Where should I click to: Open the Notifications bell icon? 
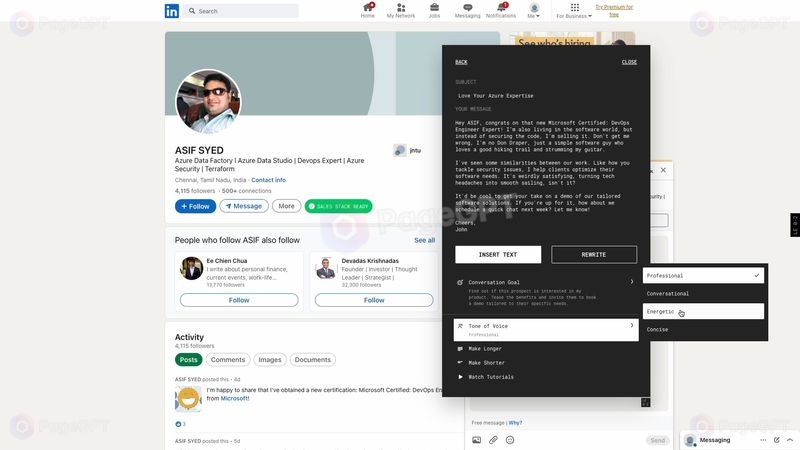point(501,10)
